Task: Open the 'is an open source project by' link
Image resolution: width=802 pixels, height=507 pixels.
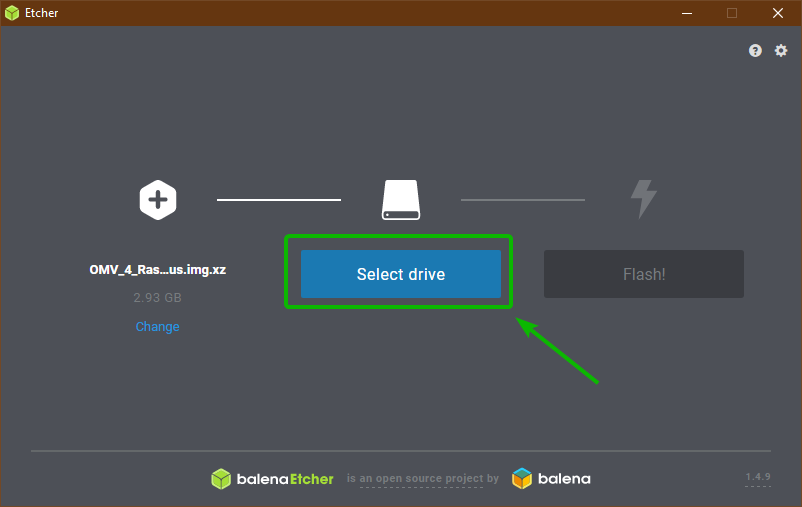Action: click(422, 478)
